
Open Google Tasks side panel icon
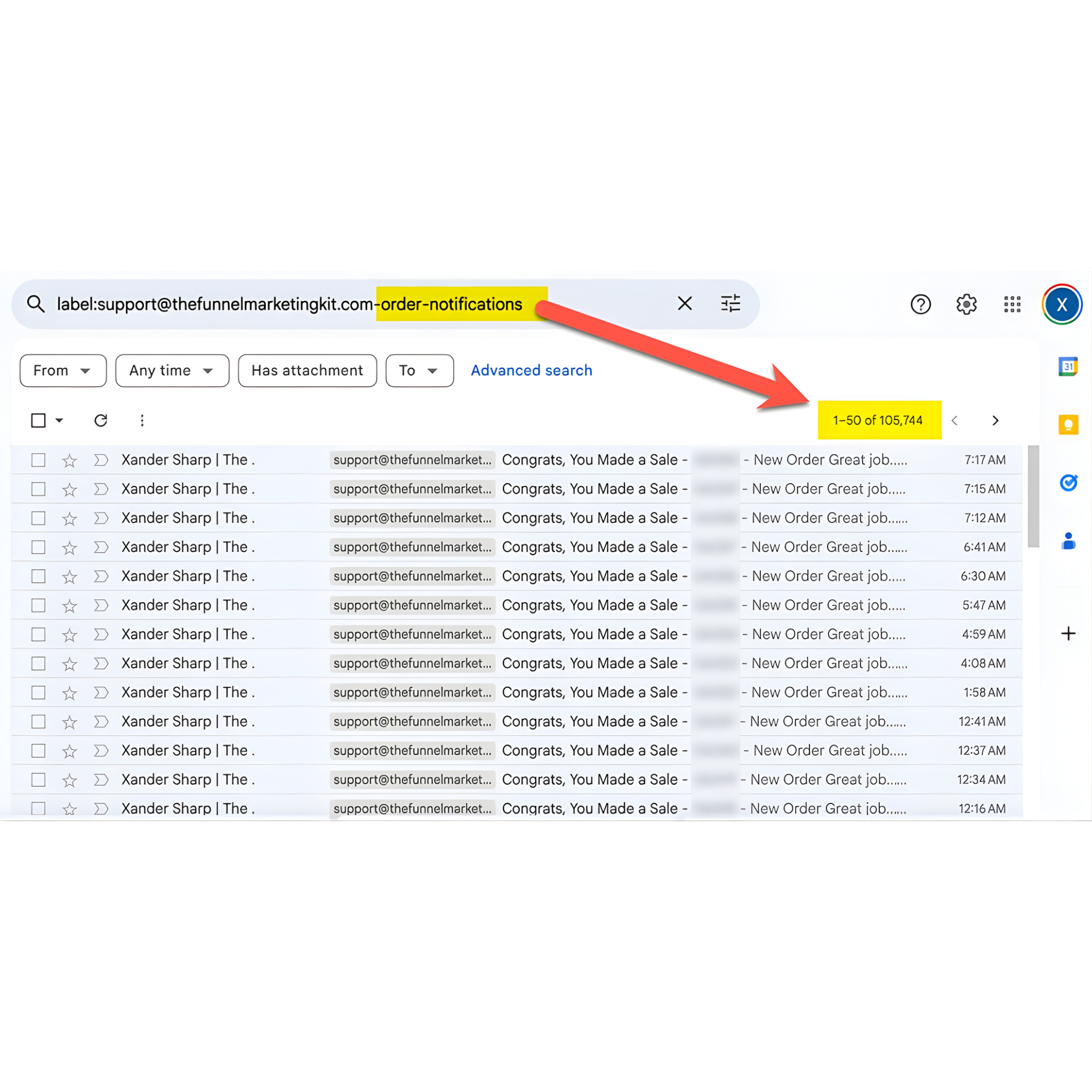coord(1067,483)
